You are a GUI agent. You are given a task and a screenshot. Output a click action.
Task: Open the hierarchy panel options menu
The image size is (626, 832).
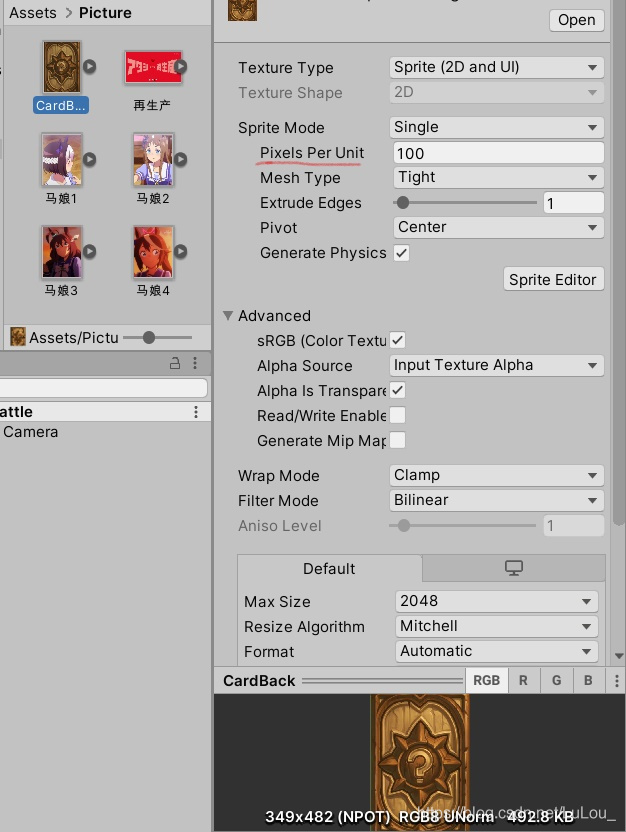point(195,363)
